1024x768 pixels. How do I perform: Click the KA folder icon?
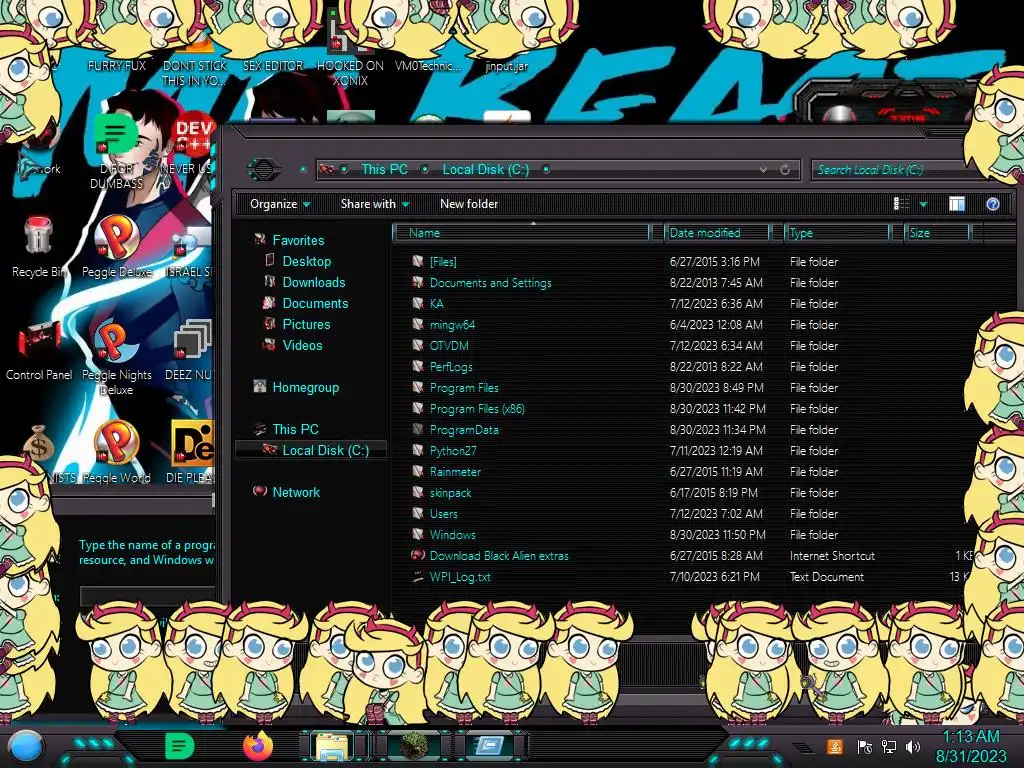tap(418, 303)
